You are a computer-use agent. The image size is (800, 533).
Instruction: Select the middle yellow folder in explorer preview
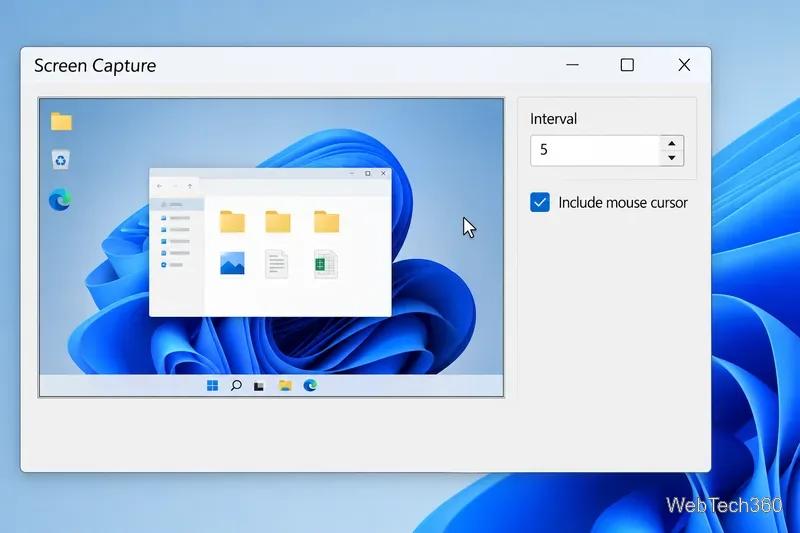click(278, 222)
